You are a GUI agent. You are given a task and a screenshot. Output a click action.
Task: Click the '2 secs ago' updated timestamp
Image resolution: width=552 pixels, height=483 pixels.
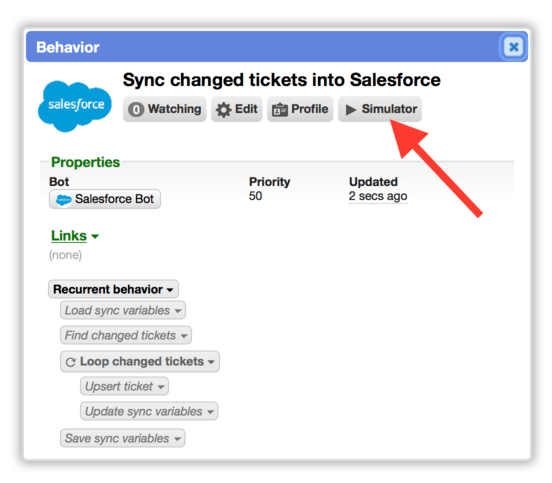(378, 196)
